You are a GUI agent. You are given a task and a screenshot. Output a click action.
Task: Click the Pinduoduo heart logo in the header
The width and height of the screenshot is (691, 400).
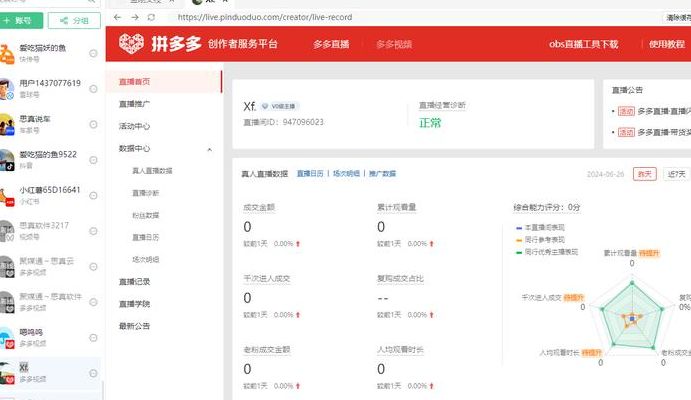point(131,44)
